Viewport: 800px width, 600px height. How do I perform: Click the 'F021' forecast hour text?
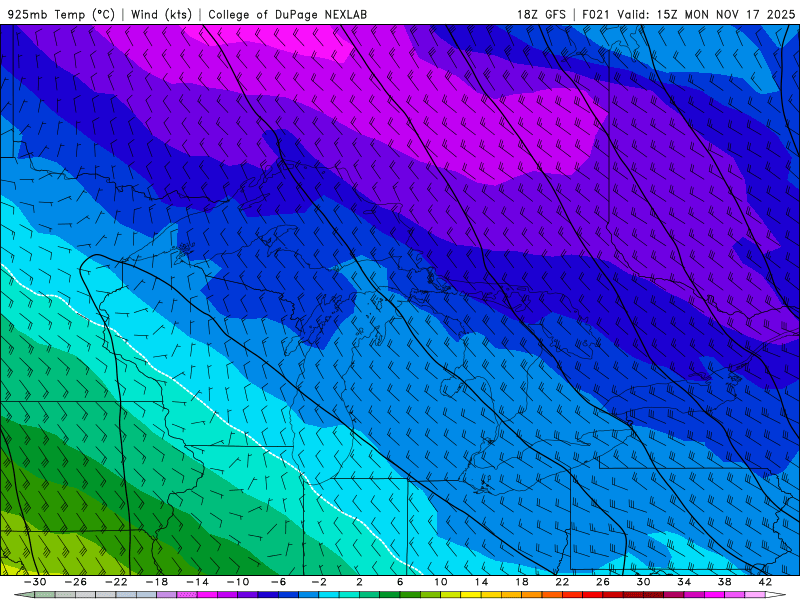596,14
